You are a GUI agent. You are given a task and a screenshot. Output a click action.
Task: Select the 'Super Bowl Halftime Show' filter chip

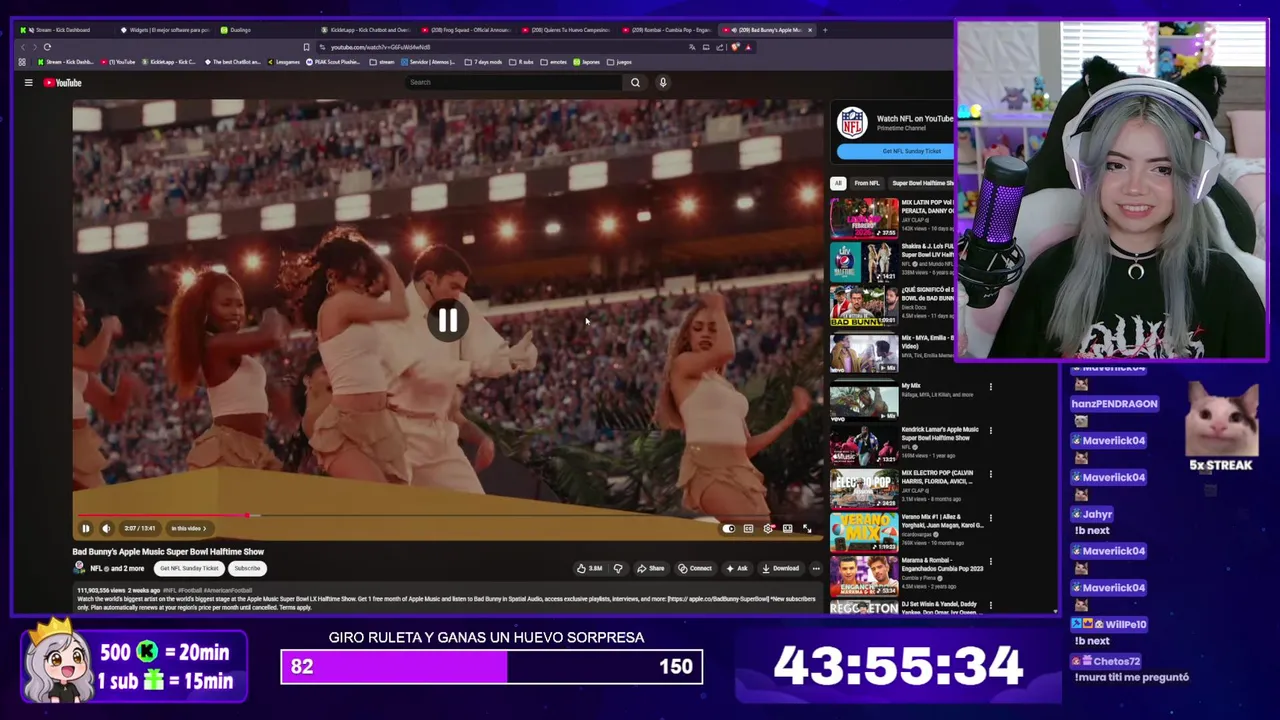tap(921, 183)
